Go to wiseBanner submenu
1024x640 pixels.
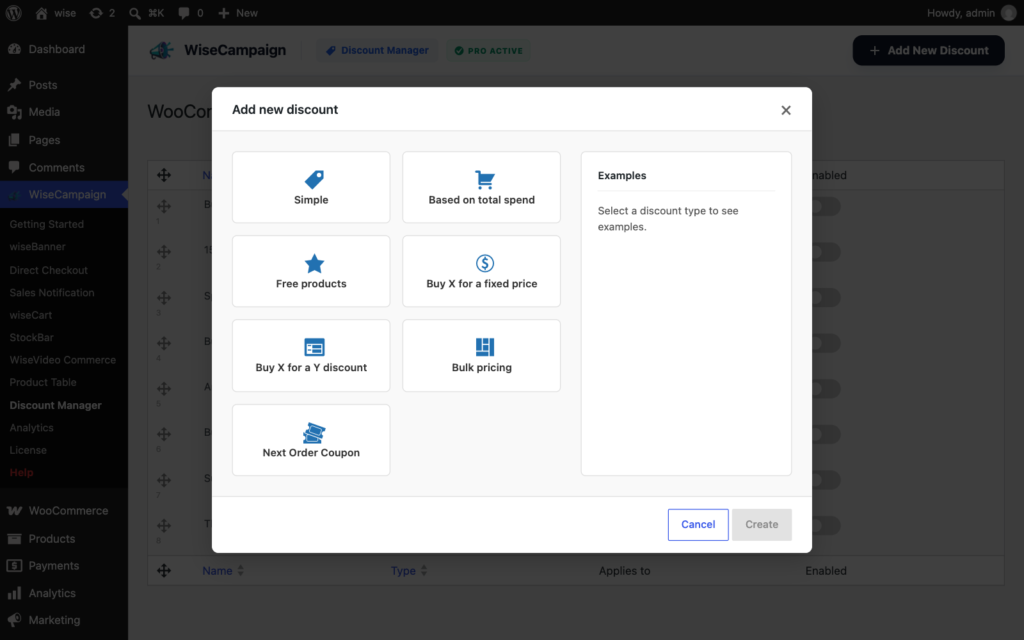pyautogui.click(x=37, y=247)
